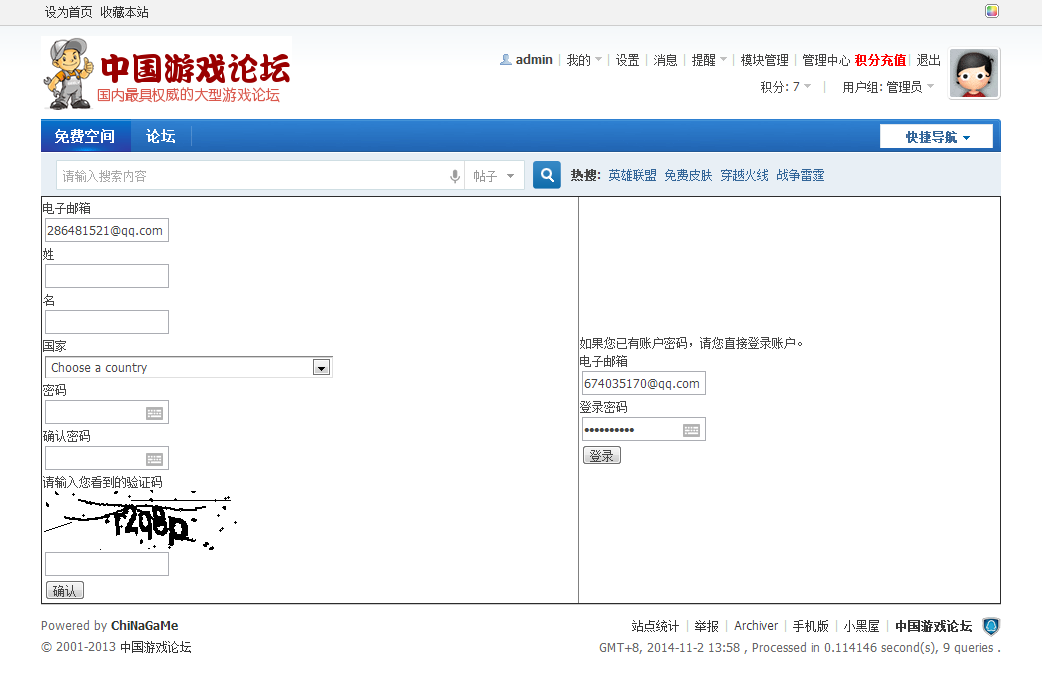Select the magnifier search icon
Viewport: 1042px width, 680px height.
point(546,174)
